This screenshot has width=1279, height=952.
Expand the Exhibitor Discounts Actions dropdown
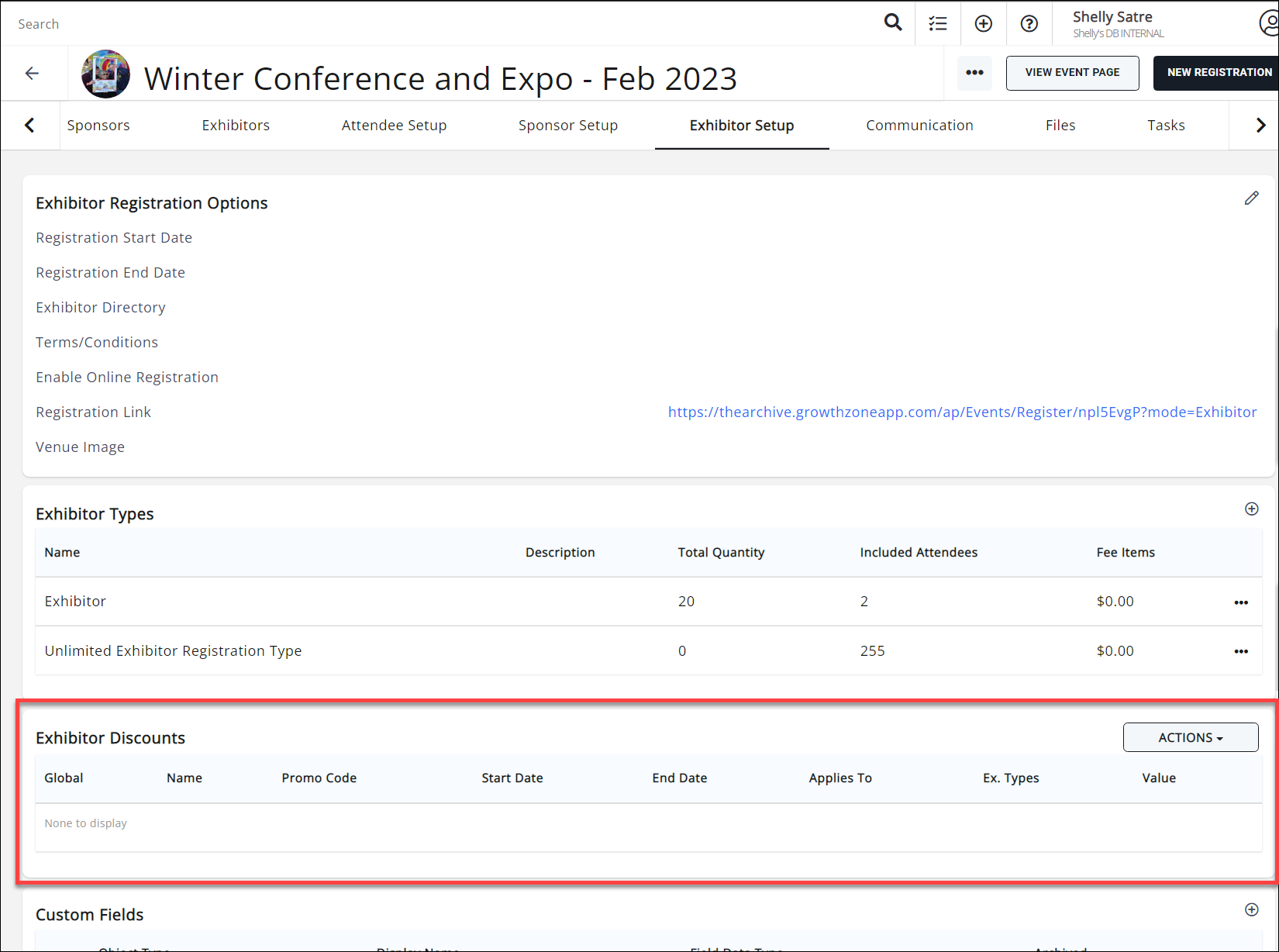point(1190,738)
